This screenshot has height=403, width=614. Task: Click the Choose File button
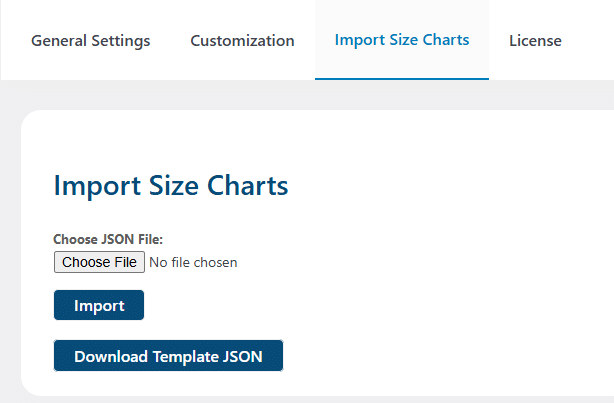99,262
